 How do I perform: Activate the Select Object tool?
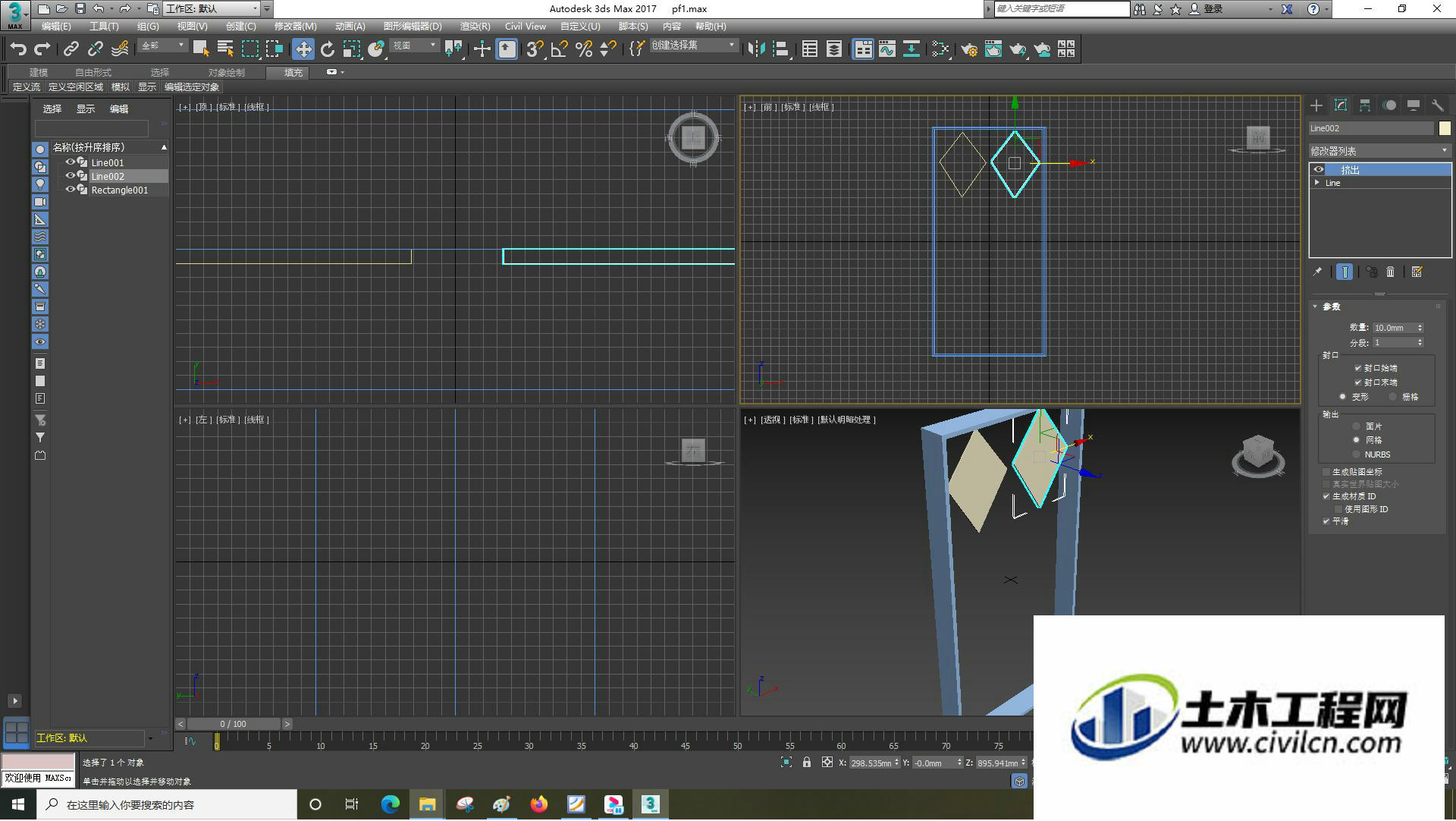point(201,49)
